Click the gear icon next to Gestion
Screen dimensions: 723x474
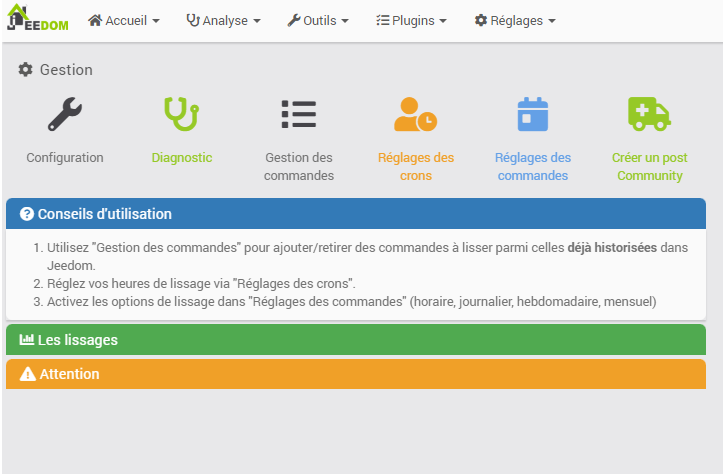point(25,70)
